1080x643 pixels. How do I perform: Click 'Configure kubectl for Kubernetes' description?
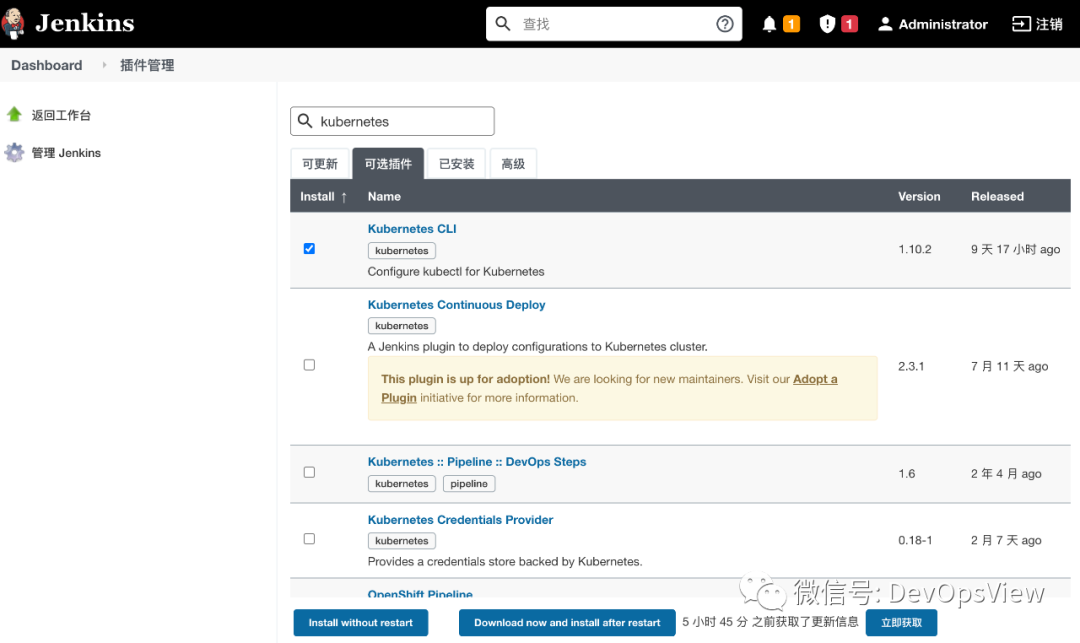coord(456,271)
